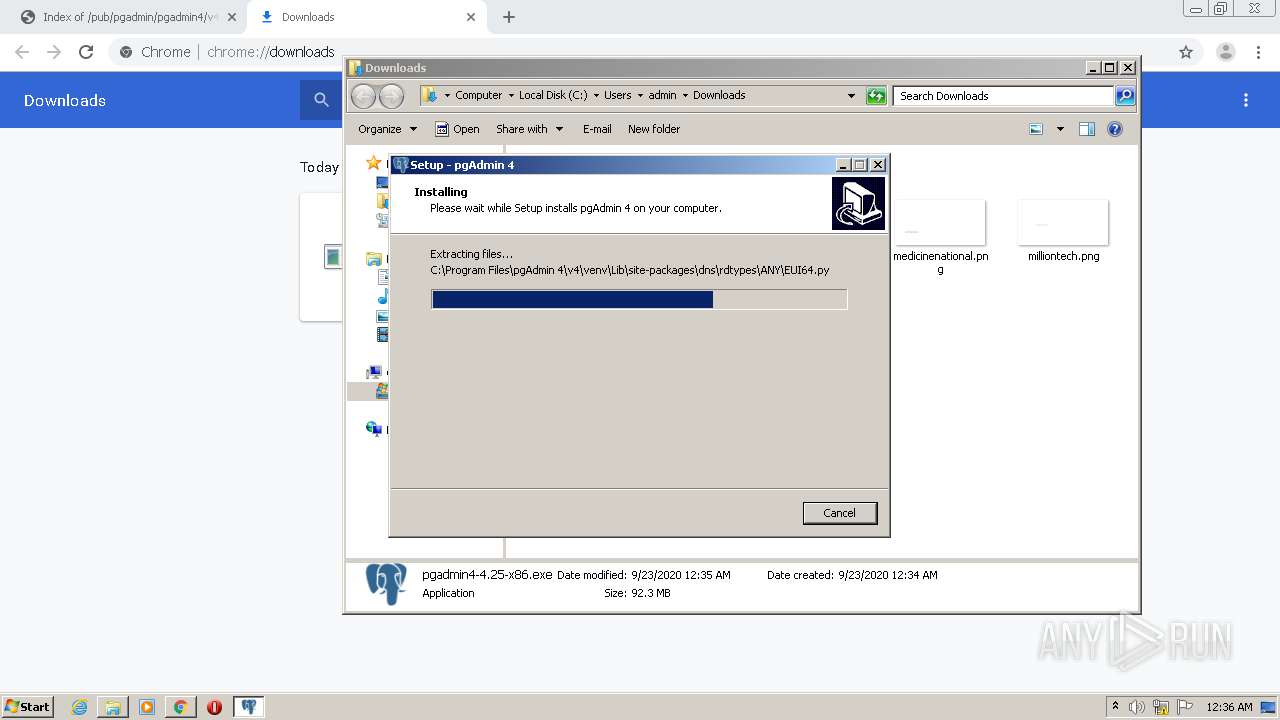Viewport: 1280px width, 720px height.
Task: Open Chrome profile avatar
Action: pyautogui.click(x=1225, y=52)
